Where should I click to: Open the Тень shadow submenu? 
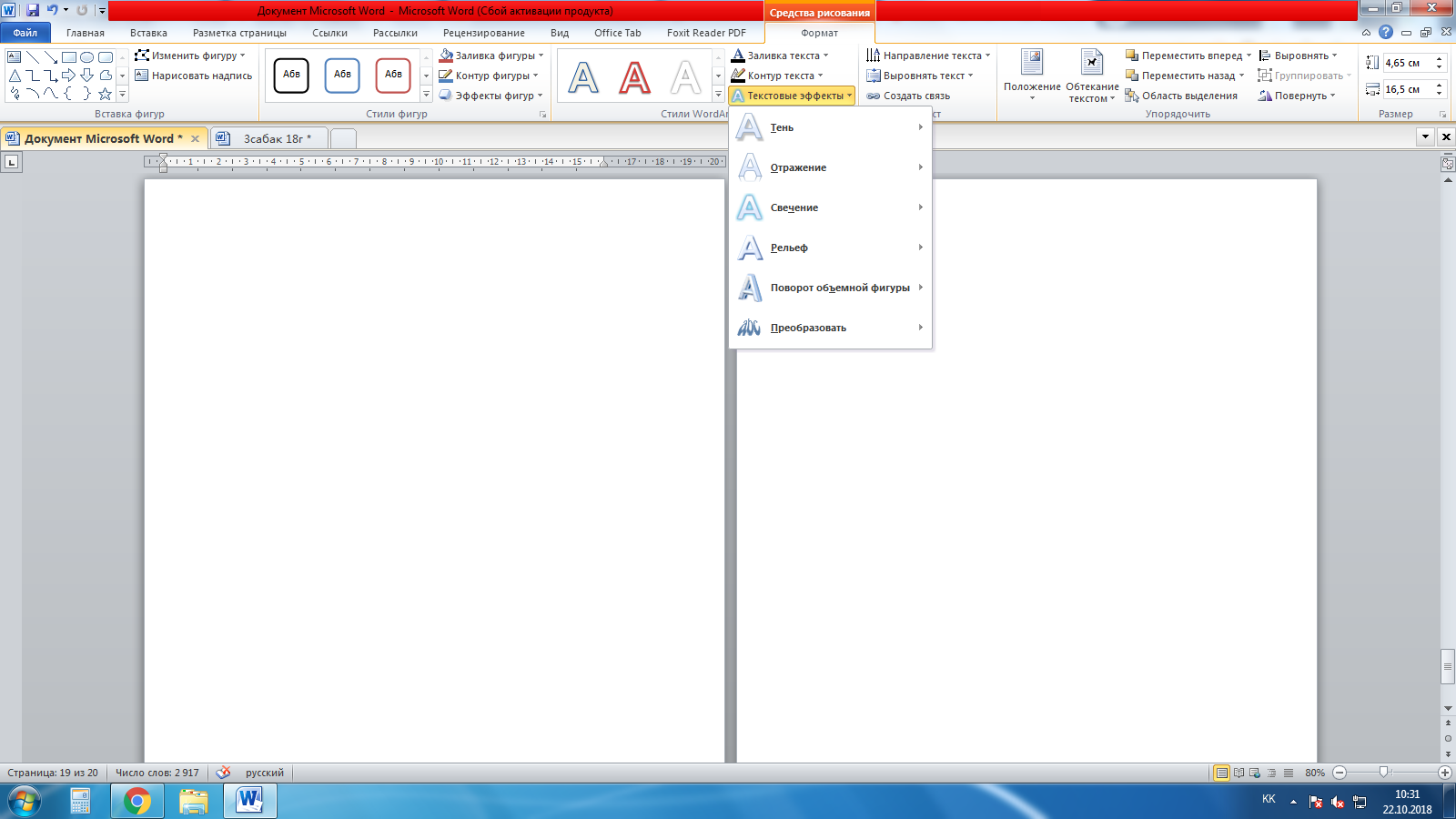tap(830, 127)
